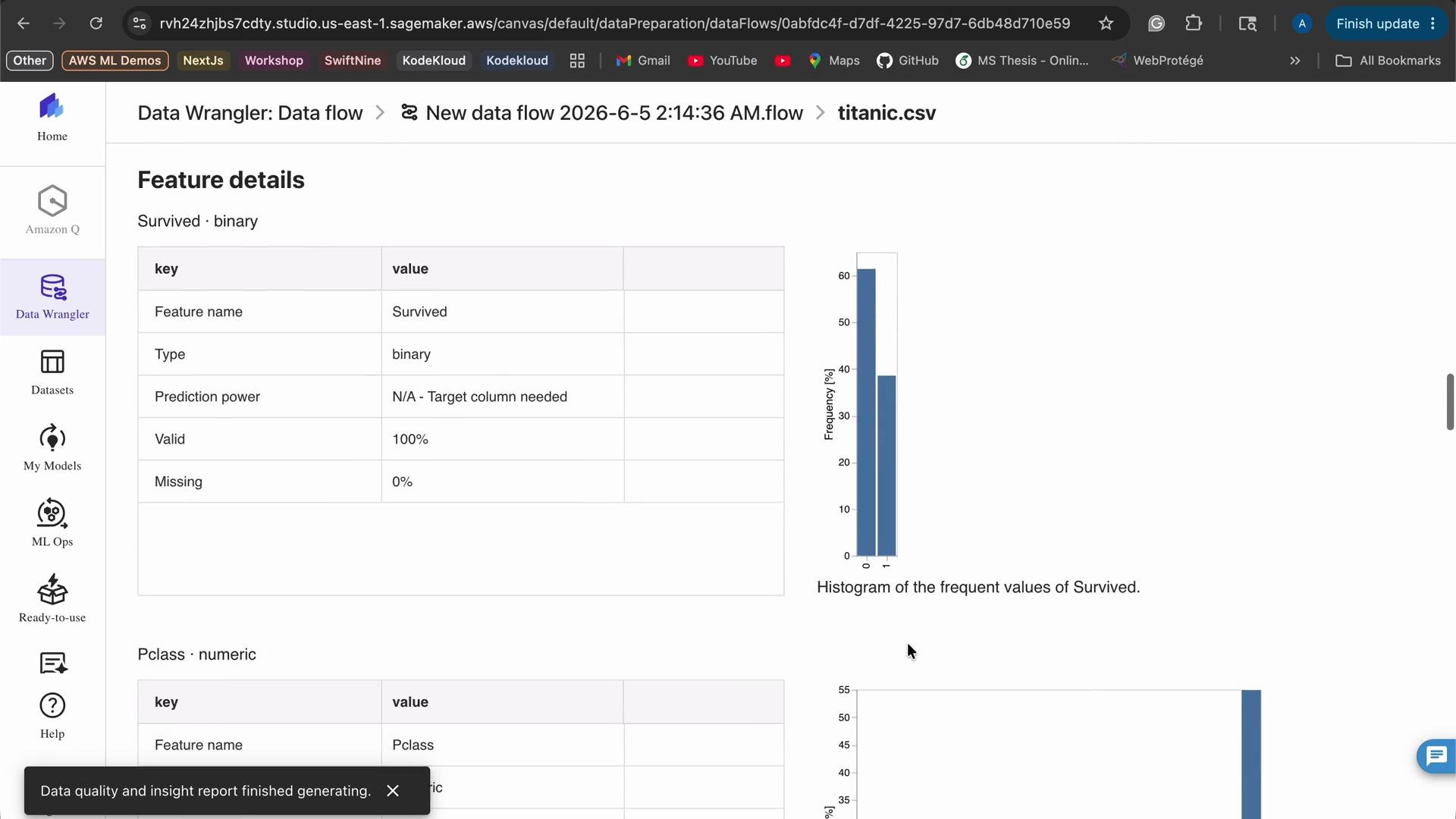Open AWS ML Demos bookmark folder
This screenshot has width=1456, height=819.
(115, 61)
